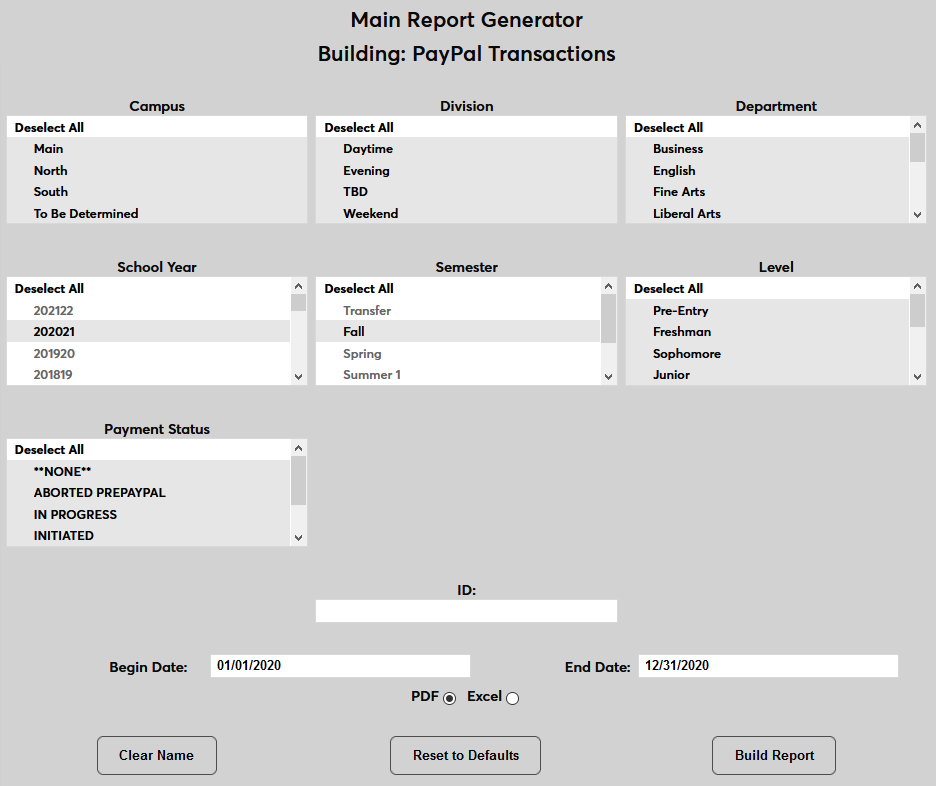Select school year 201819
This screenshot has width=936, height=786.
click(149, 374)
